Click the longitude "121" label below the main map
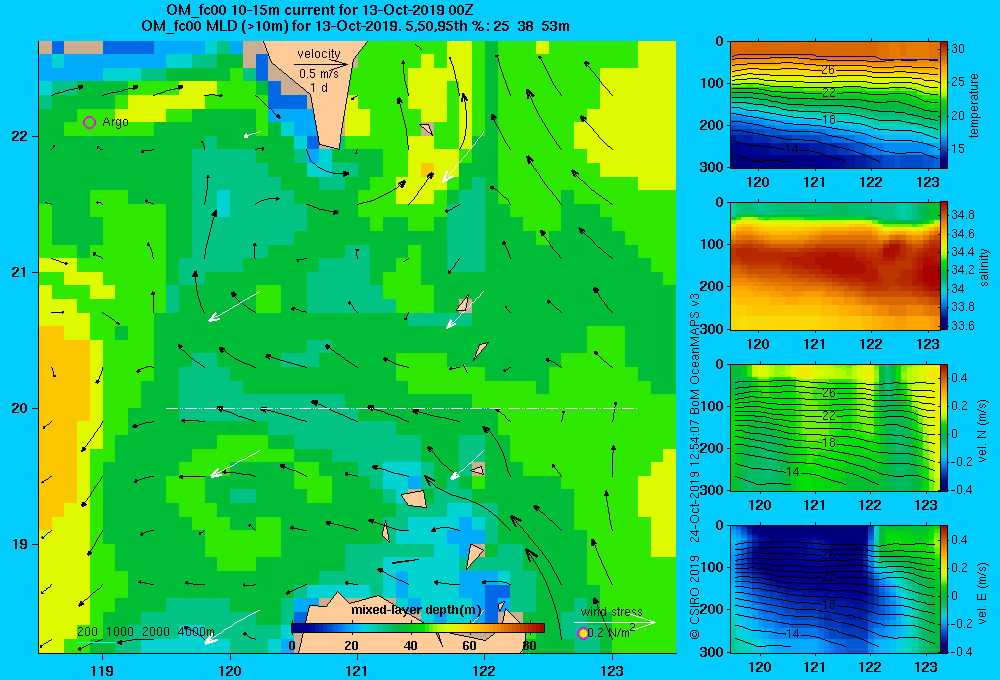Image resolution: width=1000 pixels, height=680 pixels. pyautogui.click(x=357, y=670)
